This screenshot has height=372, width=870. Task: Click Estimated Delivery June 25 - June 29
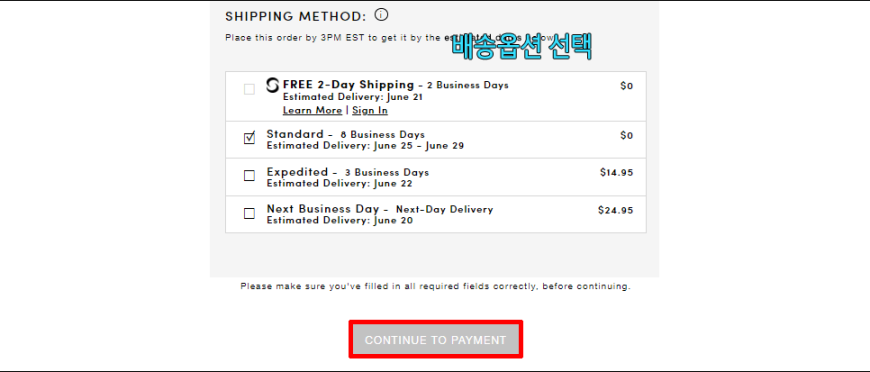pos(365,146)
